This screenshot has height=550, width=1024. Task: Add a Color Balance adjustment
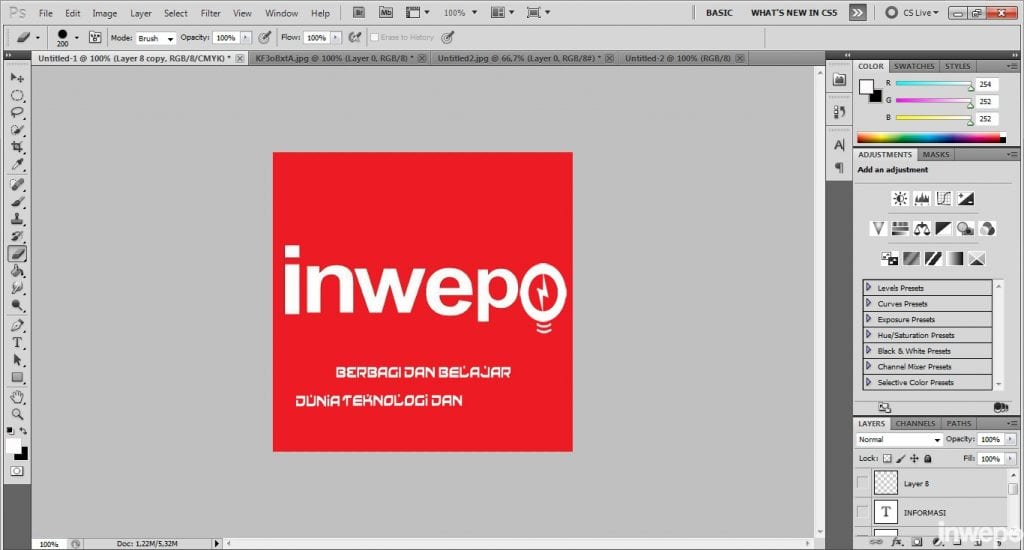pos(922,229)
